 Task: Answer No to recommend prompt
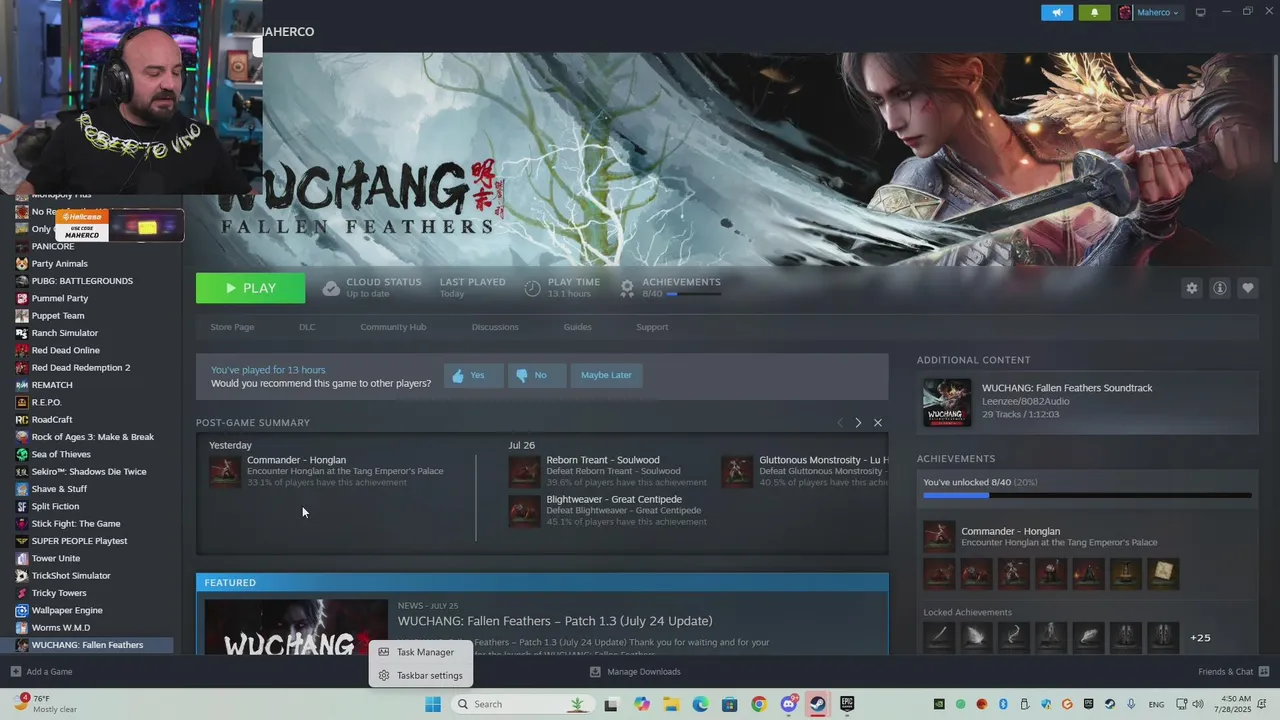coord(536,376)
